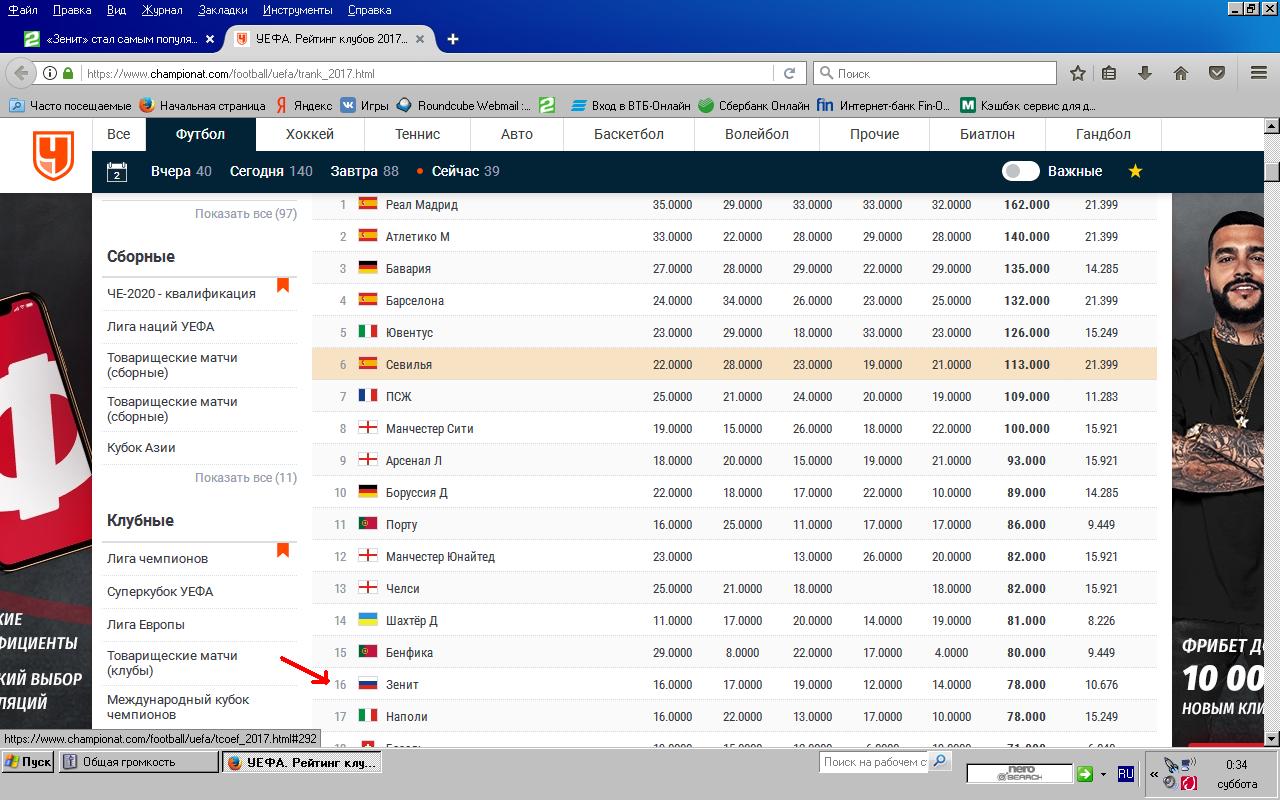1280x800 pixels.
Task: Open a new browser tab
Action: coord(453,39)
